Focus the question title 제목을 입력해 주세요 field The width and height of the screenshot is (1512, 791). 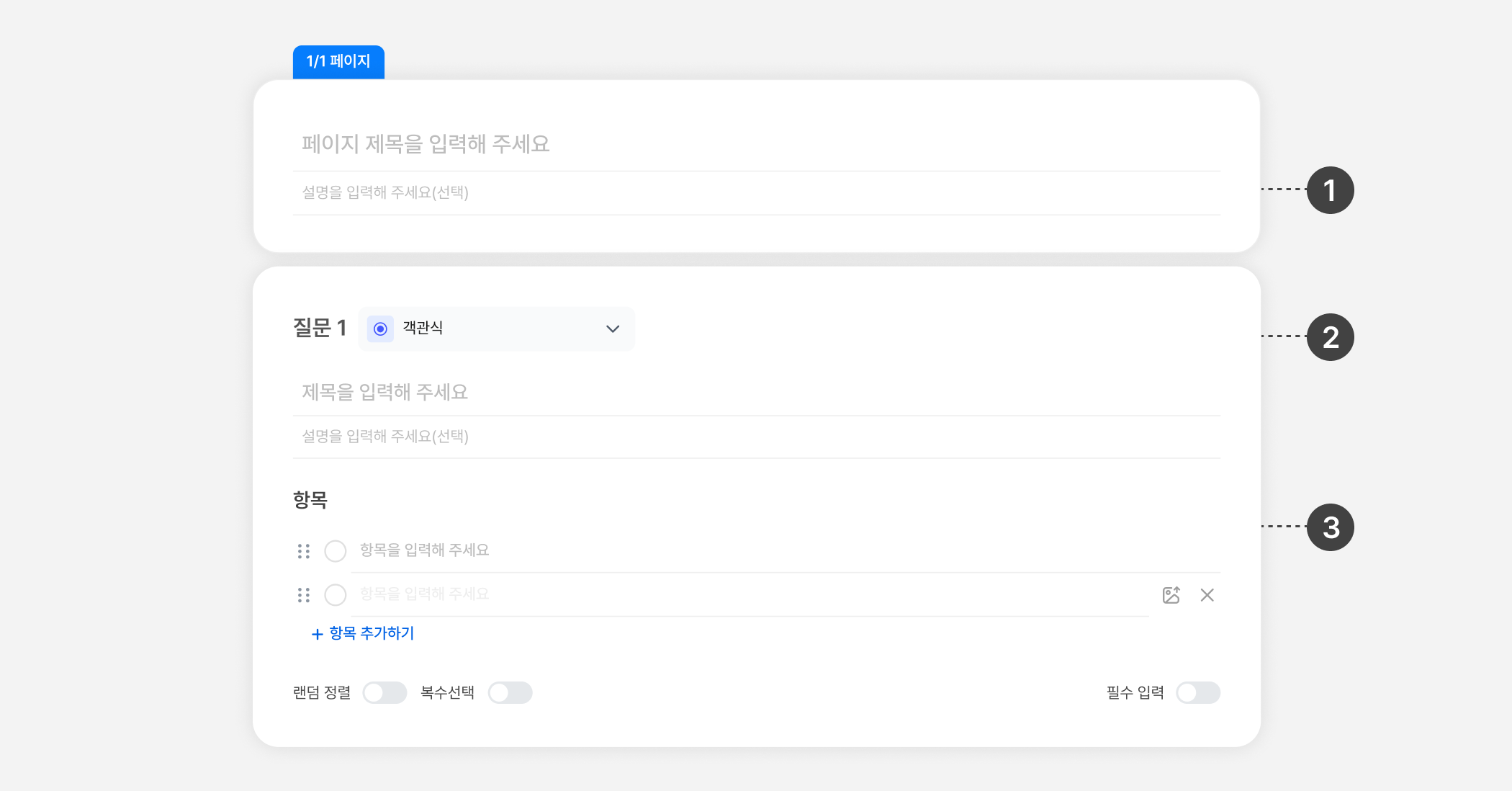pos(756,392)
